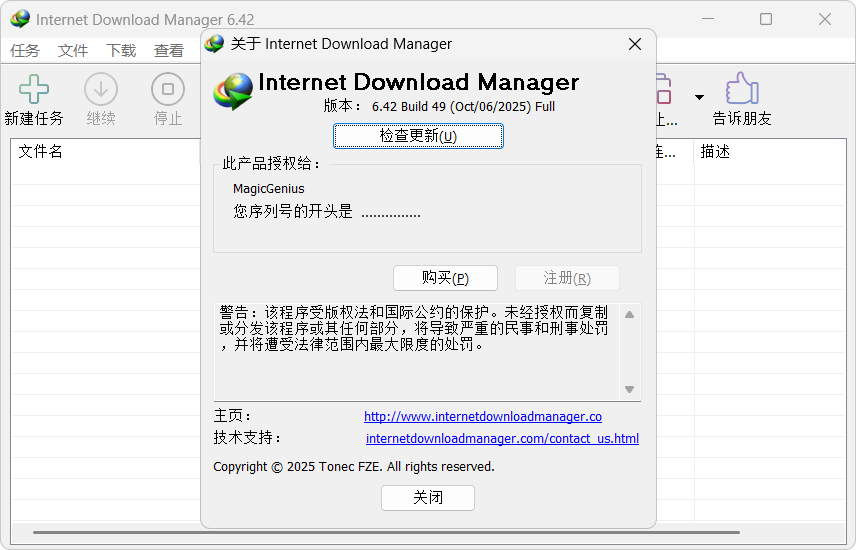Click the IDM logo icon in About dialog

tap(233, 92)
